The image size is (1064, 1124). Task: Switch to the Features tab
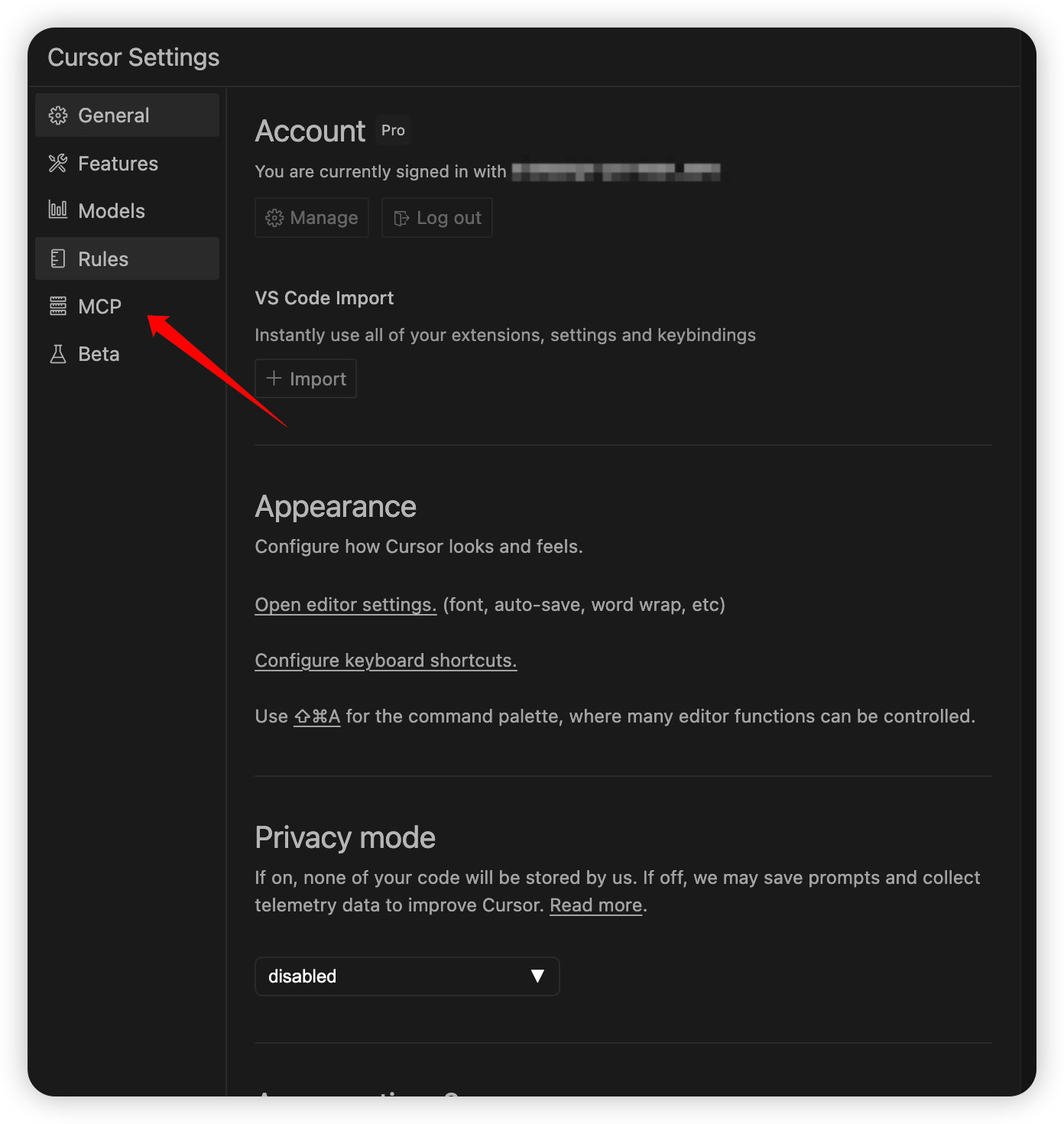[127, 163]
